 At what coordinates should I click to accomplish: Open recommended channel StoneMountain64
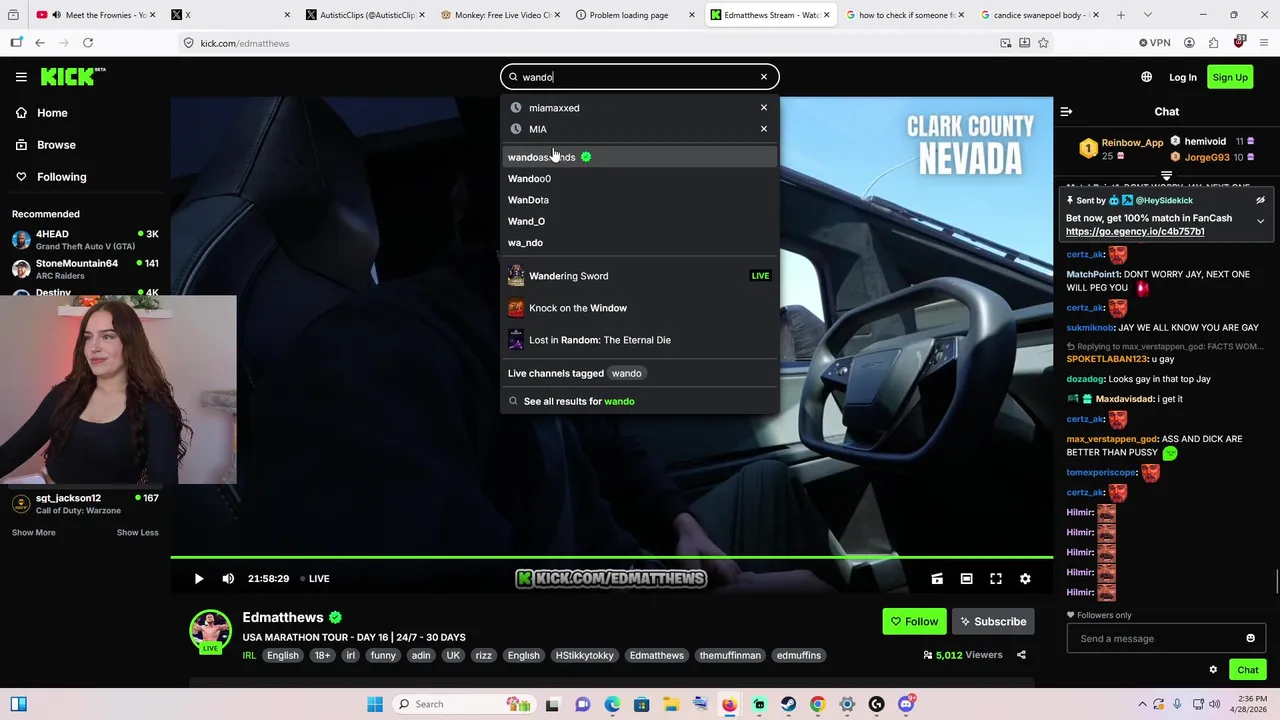pyautogui.click(x=85, y=269)
